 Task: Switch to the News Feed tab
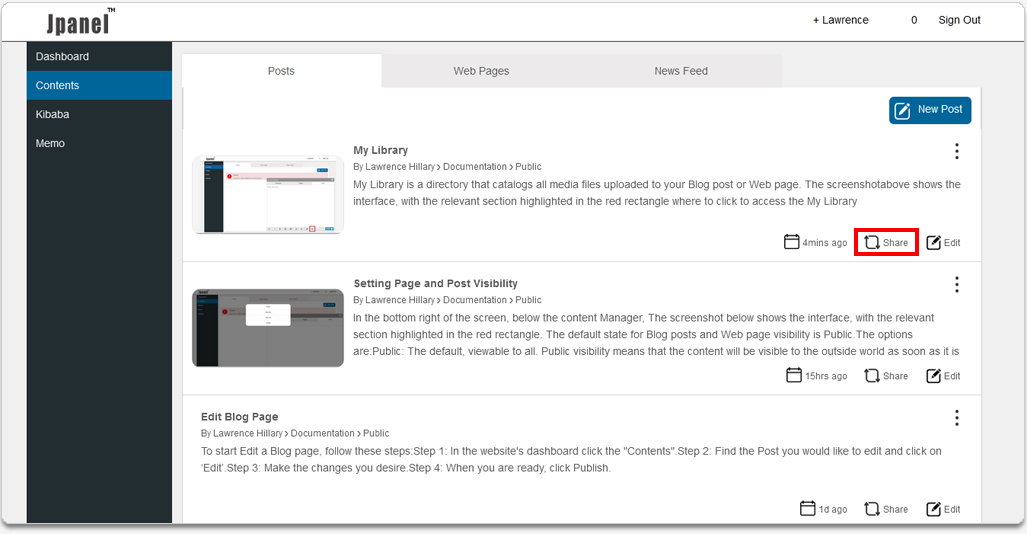coord(681,71)
